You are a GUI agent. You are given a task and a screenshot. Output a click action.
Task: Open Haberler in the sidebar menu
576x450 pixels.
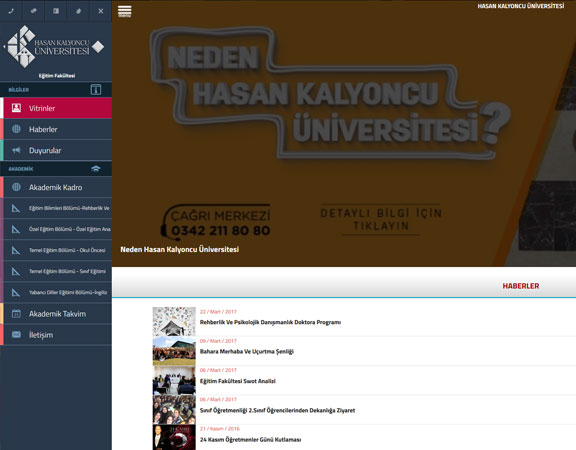pos(56,129)
